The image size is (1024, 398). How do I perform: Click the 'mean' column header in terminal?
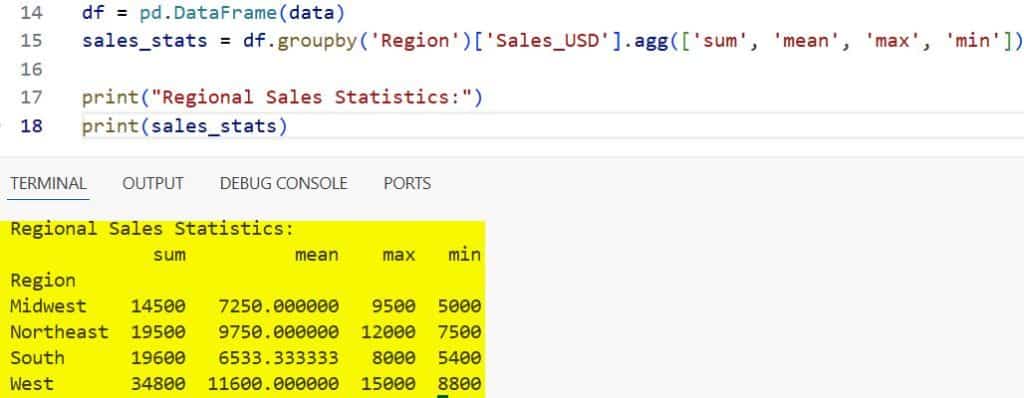[x=317, y=255]
